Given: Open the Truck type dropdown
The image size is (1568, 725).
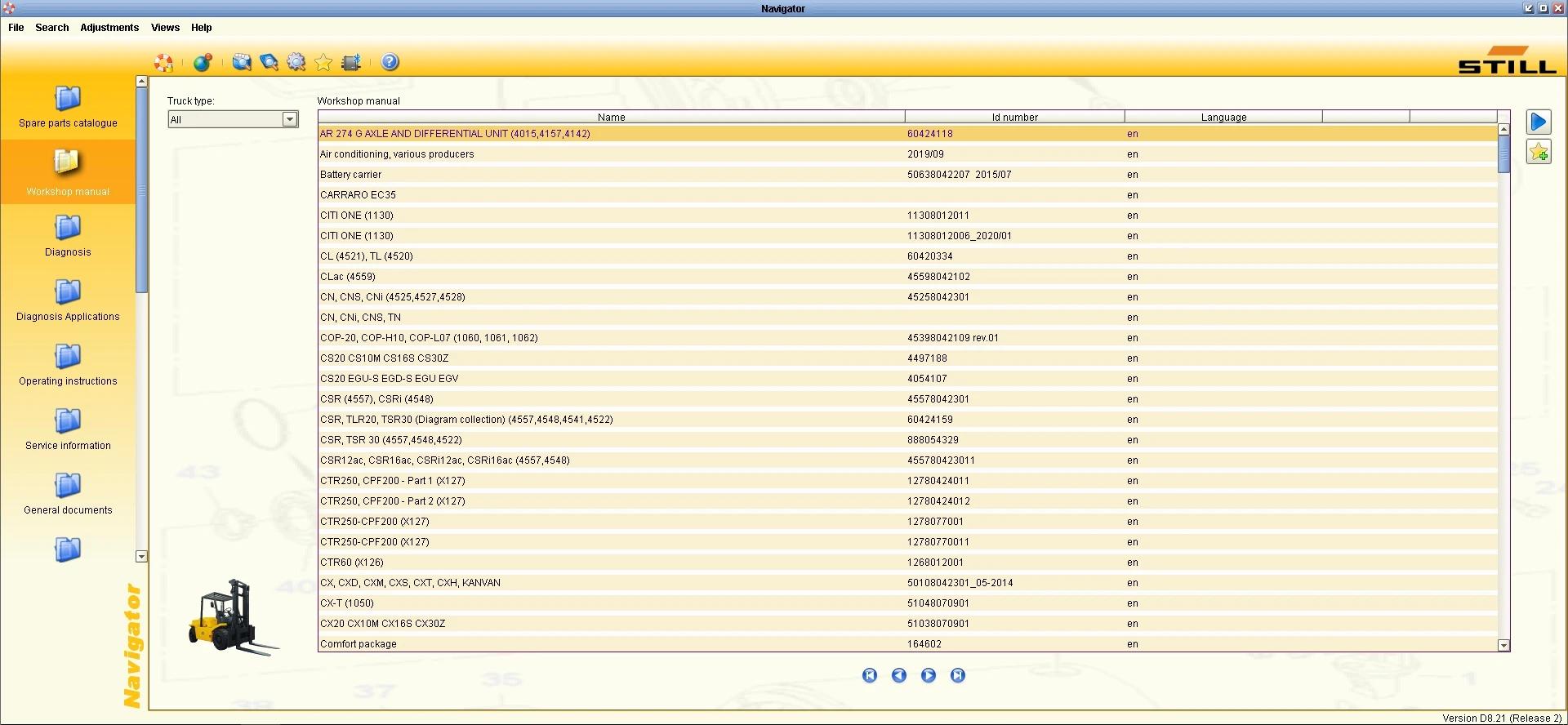Looking at the screenshot, I should [x=289, y=120].
